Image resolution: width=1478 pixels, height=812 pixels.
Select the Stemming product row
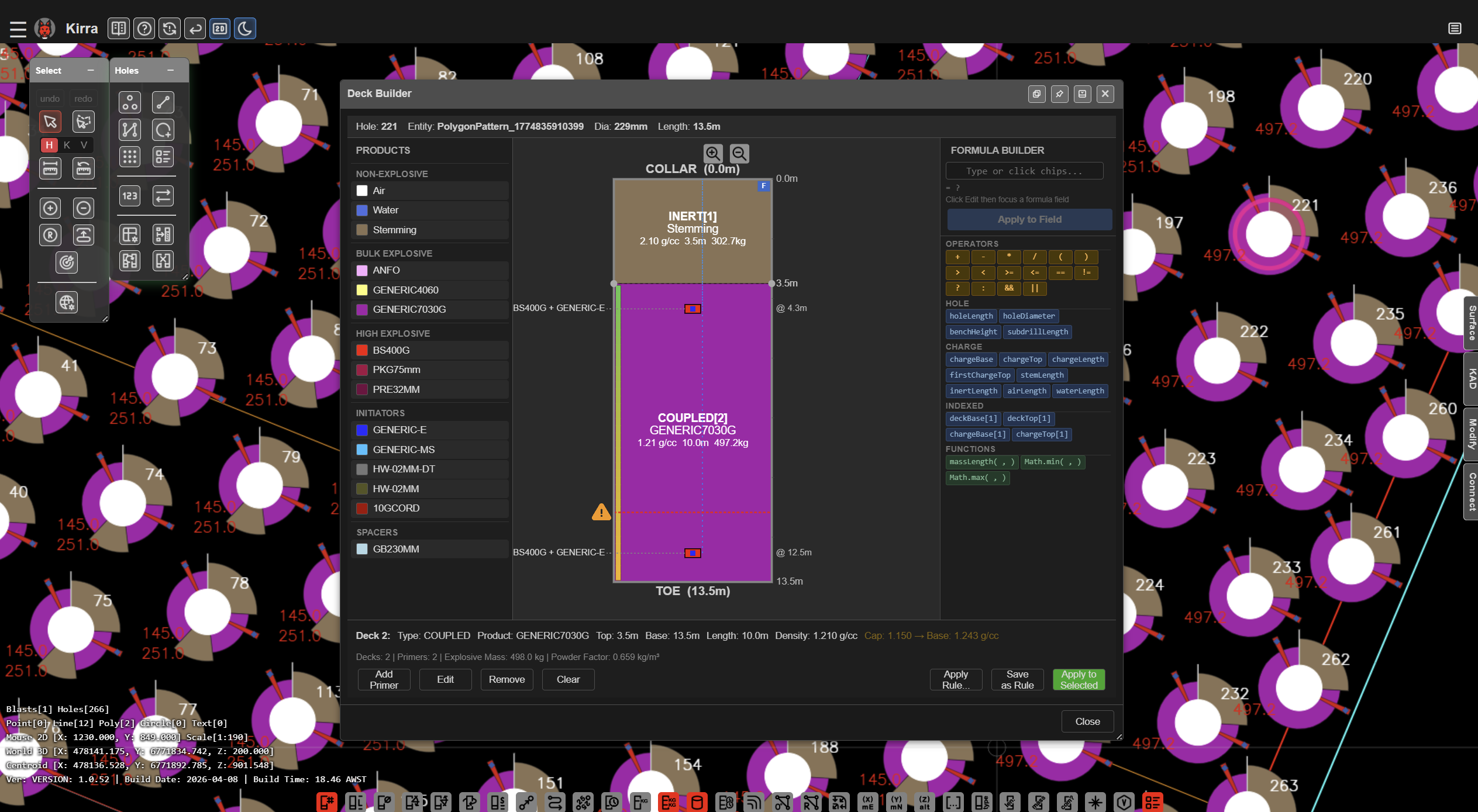click(x=430, y=230)
